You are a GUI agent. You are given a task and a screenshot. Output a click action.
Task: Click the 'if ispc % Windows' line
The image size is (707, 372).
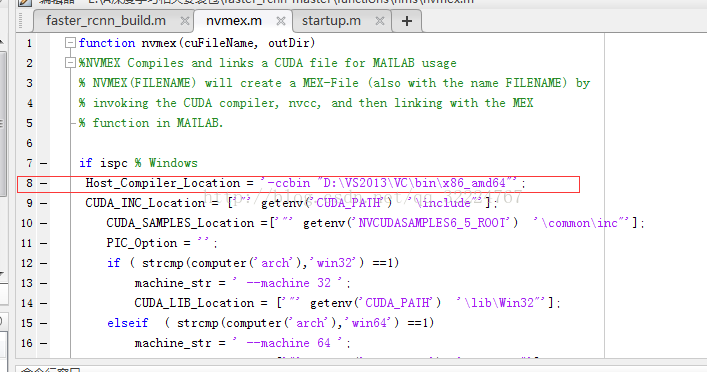(x=138, y=163)
